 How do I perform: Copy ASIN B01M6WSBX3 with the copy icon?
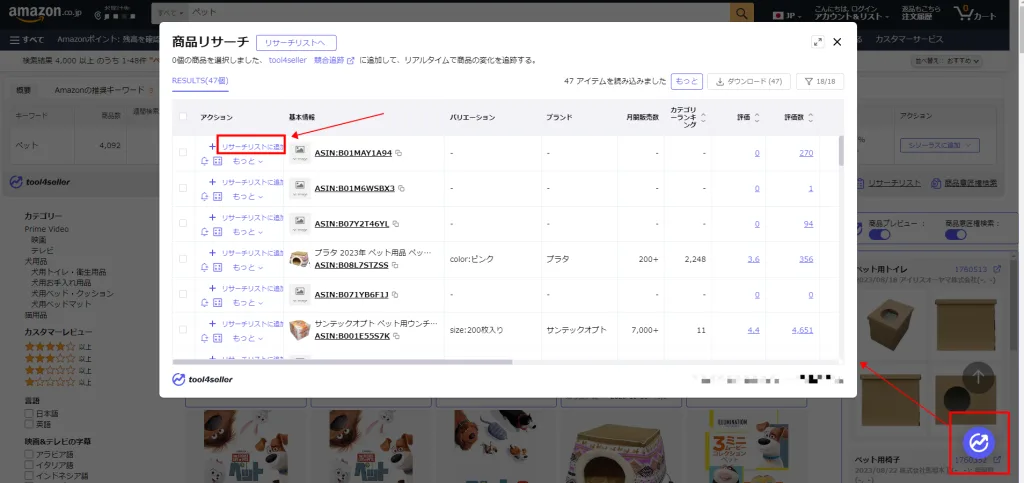pos(402,188)
